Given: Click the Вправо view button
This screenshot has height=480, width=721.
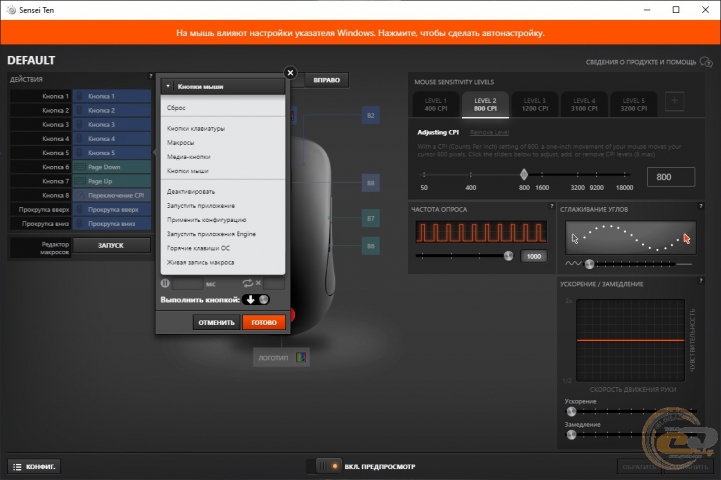Looking at the screenshot, I should pyautogui.click(x=326, y=80).
